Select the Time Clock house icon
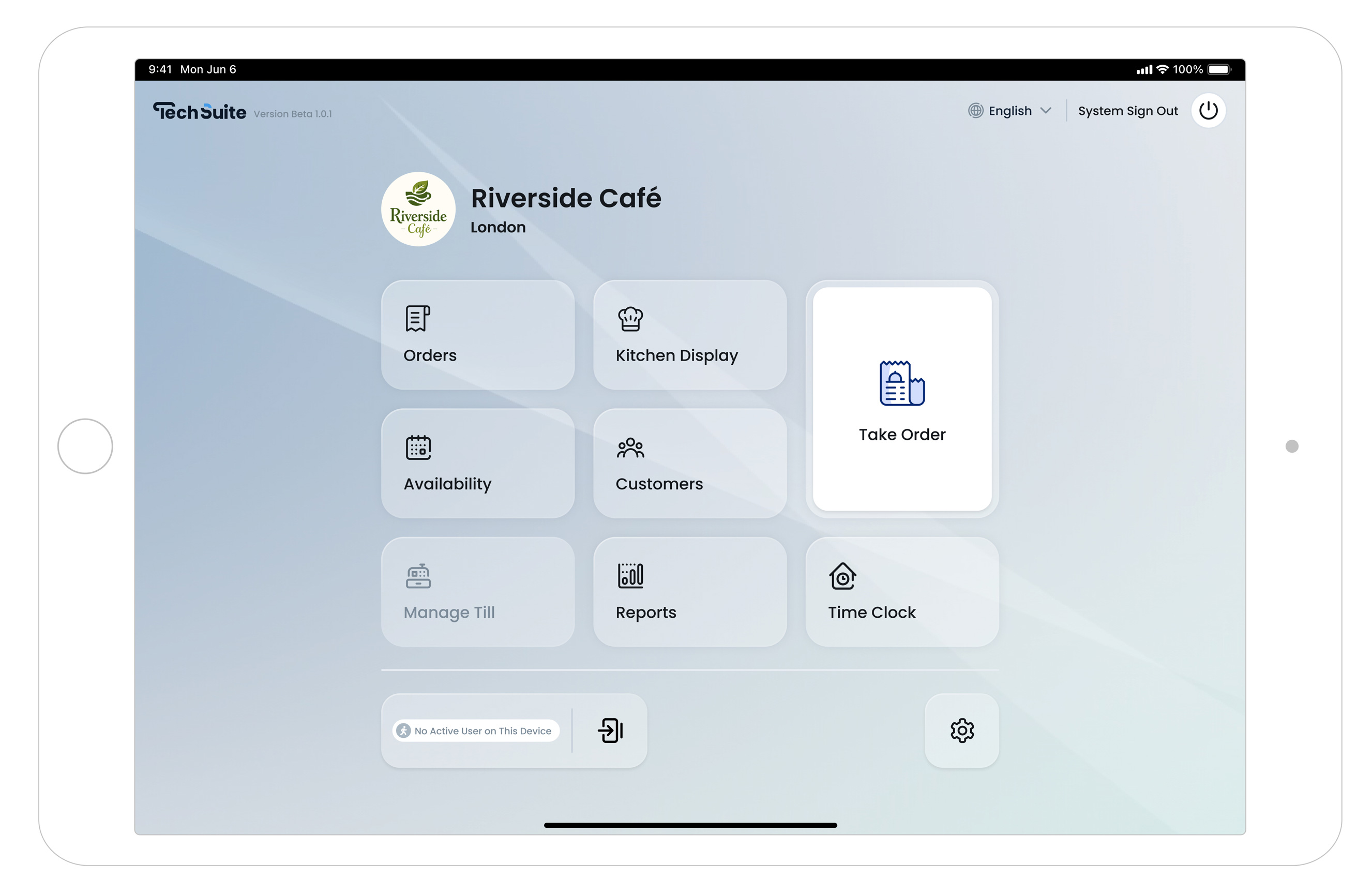 [x=842, y=575]
